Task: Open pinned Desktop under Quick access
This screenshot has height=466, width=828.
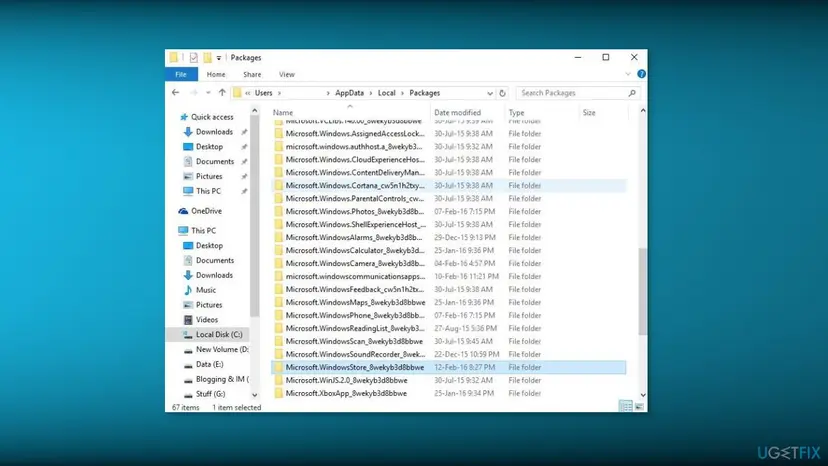Action: point(209,146)
